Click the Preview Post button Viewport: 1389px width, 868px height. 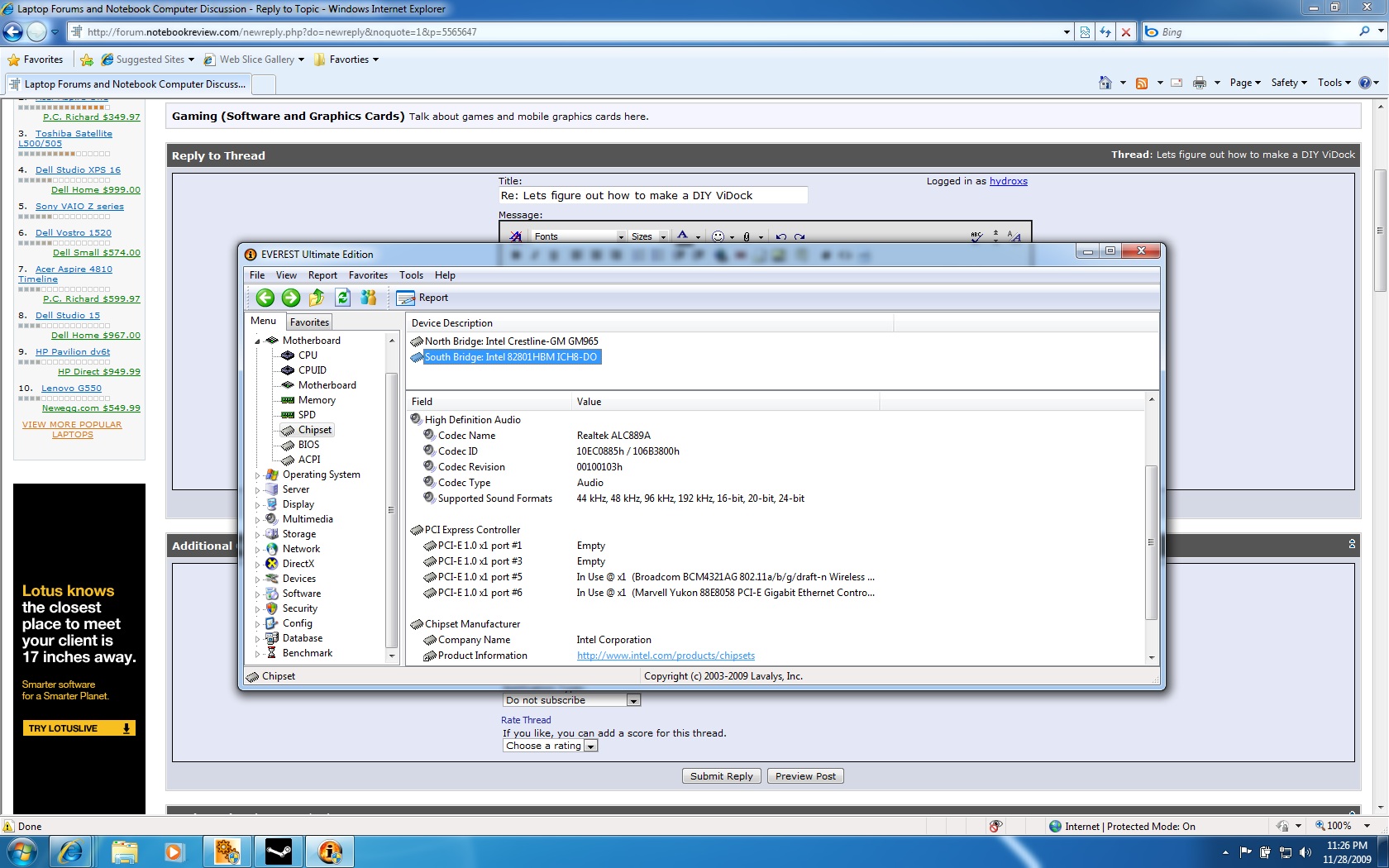(x=805, y=776)
